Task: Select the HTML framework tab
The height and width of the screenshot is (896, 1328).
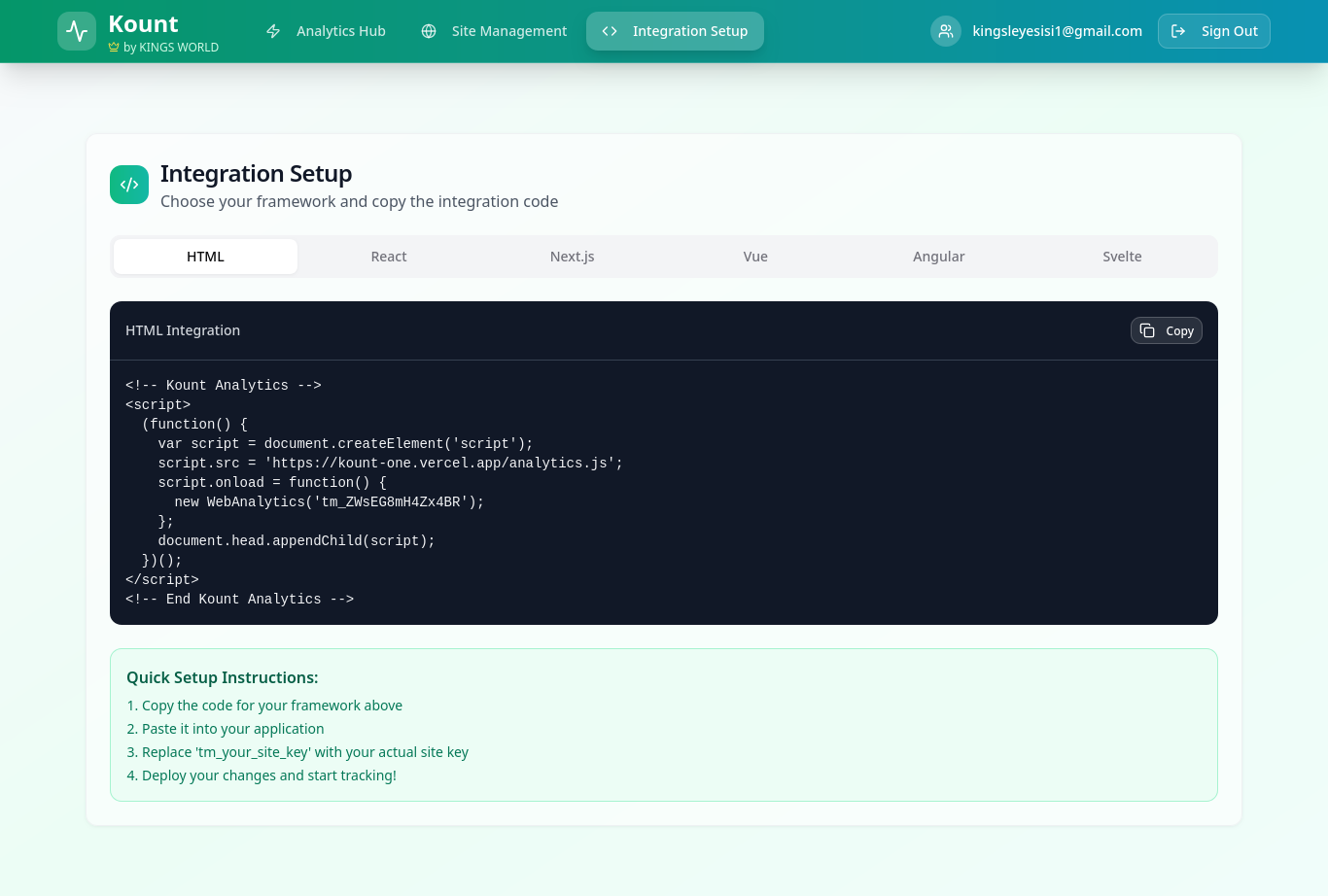Action: coord(205,257)
